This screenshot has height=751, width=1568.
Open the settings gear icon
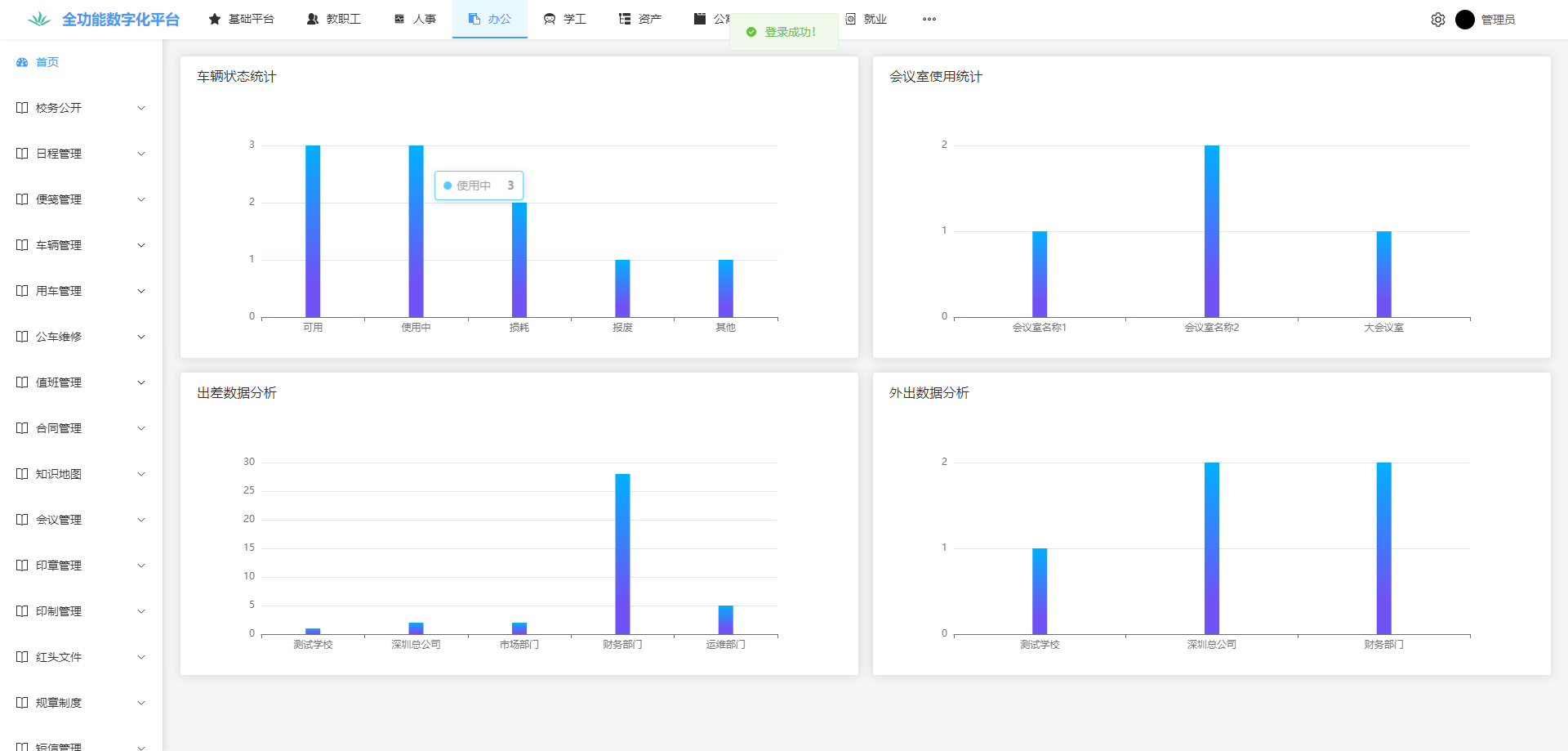point(1437,20)
